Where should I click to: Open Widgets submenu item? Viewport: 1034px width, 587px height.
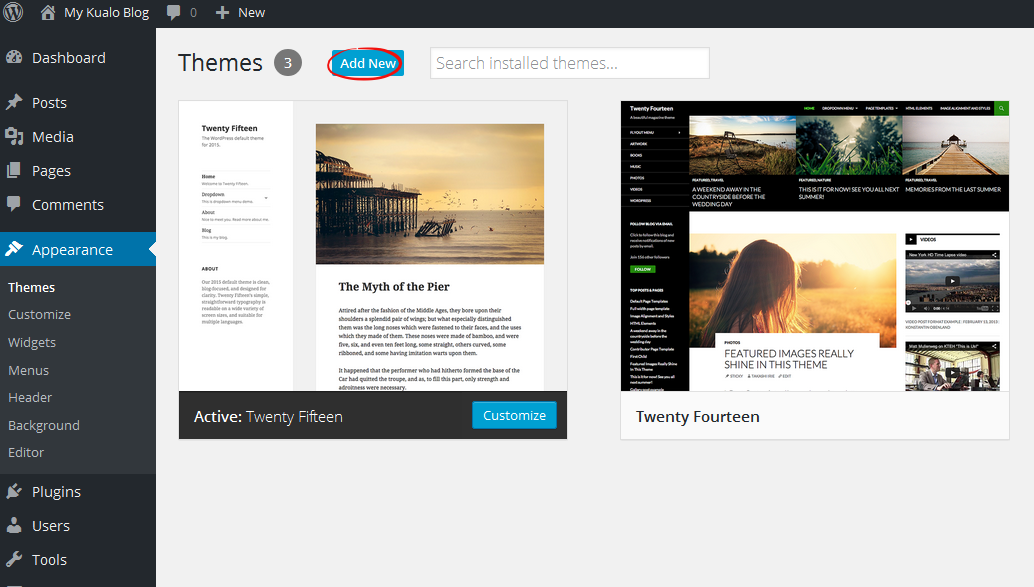click(x=32, y=342)
